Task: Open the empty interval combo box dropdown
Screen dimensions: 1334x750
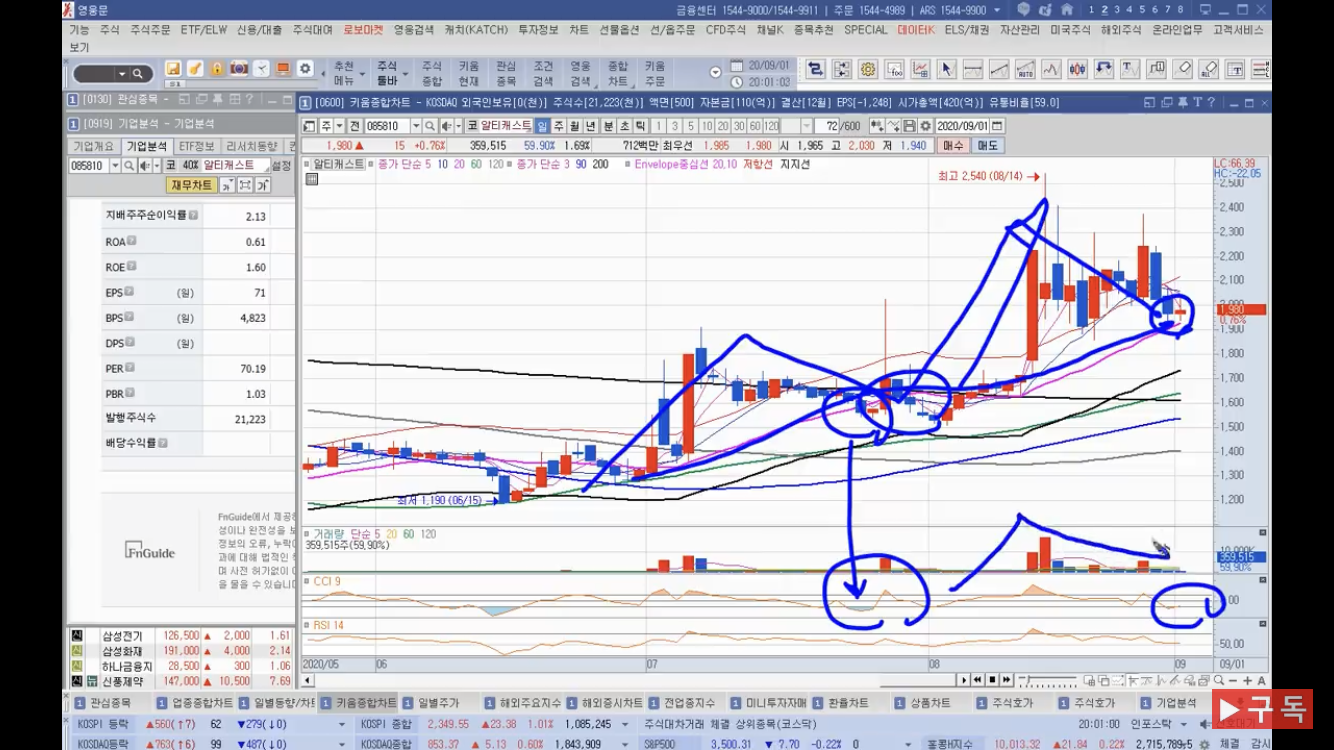Action: [x=806, y=126]
